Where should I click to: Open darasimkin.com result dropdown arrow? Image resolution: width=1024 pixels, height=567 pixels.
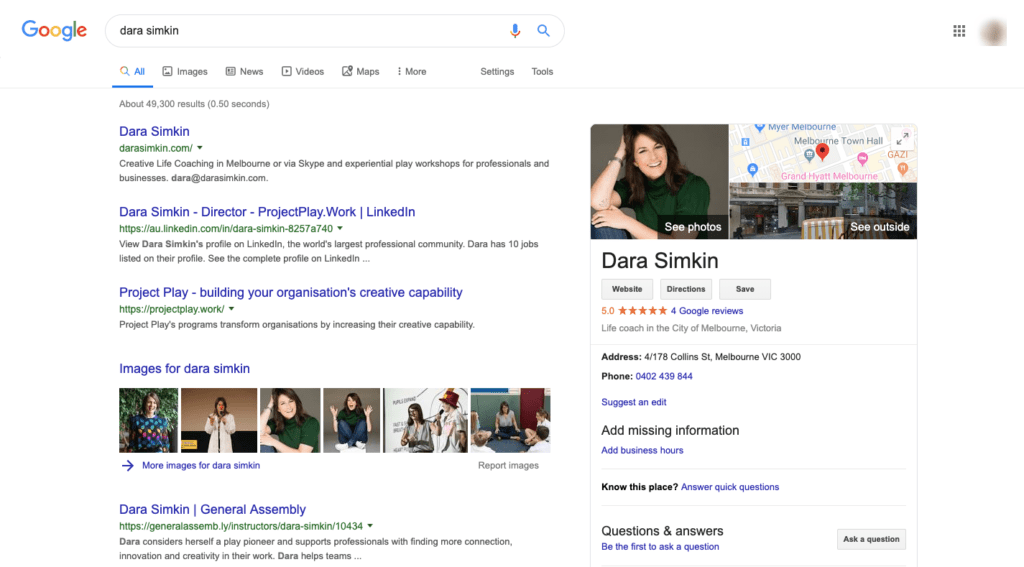coord(200,148)
